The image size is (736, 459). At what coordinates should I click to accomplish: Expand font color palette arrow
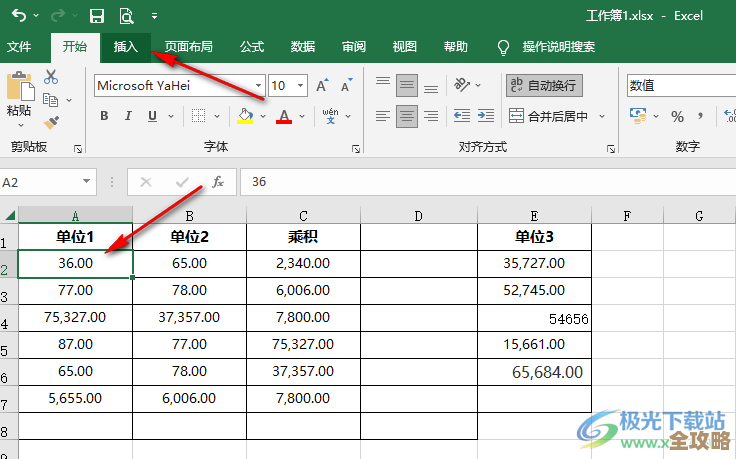click(x=302, y=116)
